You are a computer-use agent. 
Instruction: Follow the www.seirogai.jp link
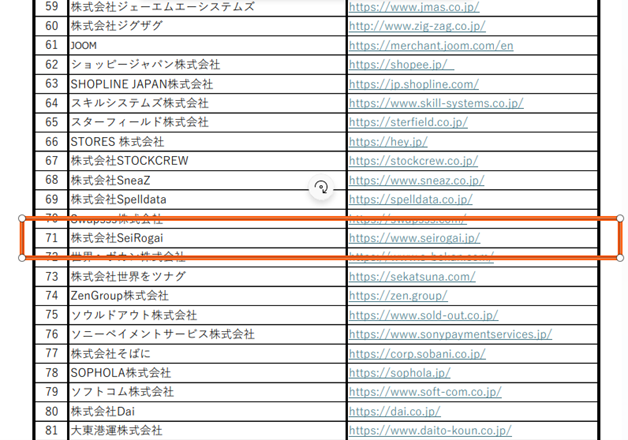[x=414, y=238]
